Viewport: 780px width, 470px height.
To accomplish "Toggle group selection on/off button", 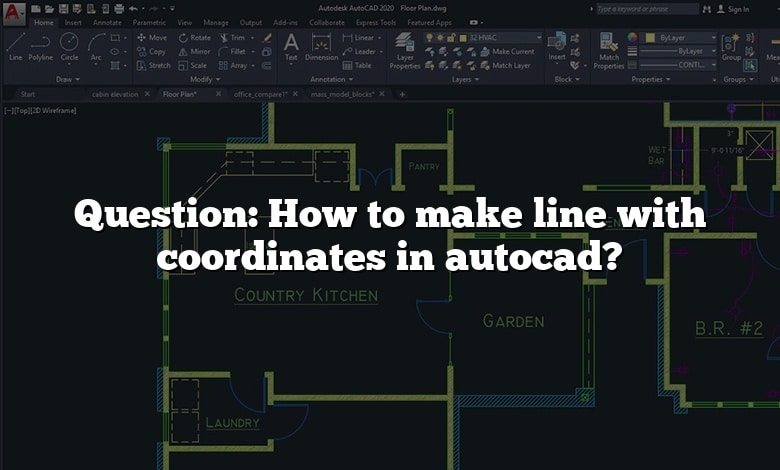I will tap(751, 65).
